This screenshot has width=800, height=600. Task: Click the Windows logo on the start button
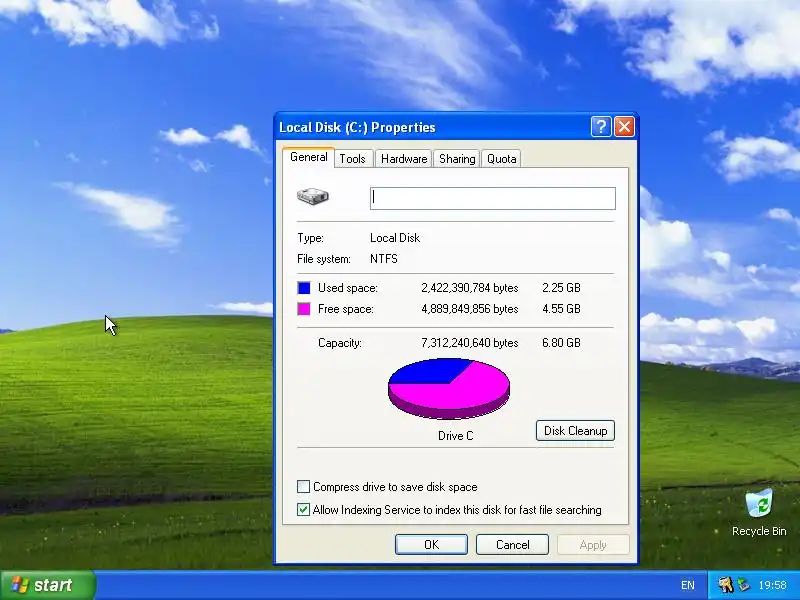coord(20,585)
